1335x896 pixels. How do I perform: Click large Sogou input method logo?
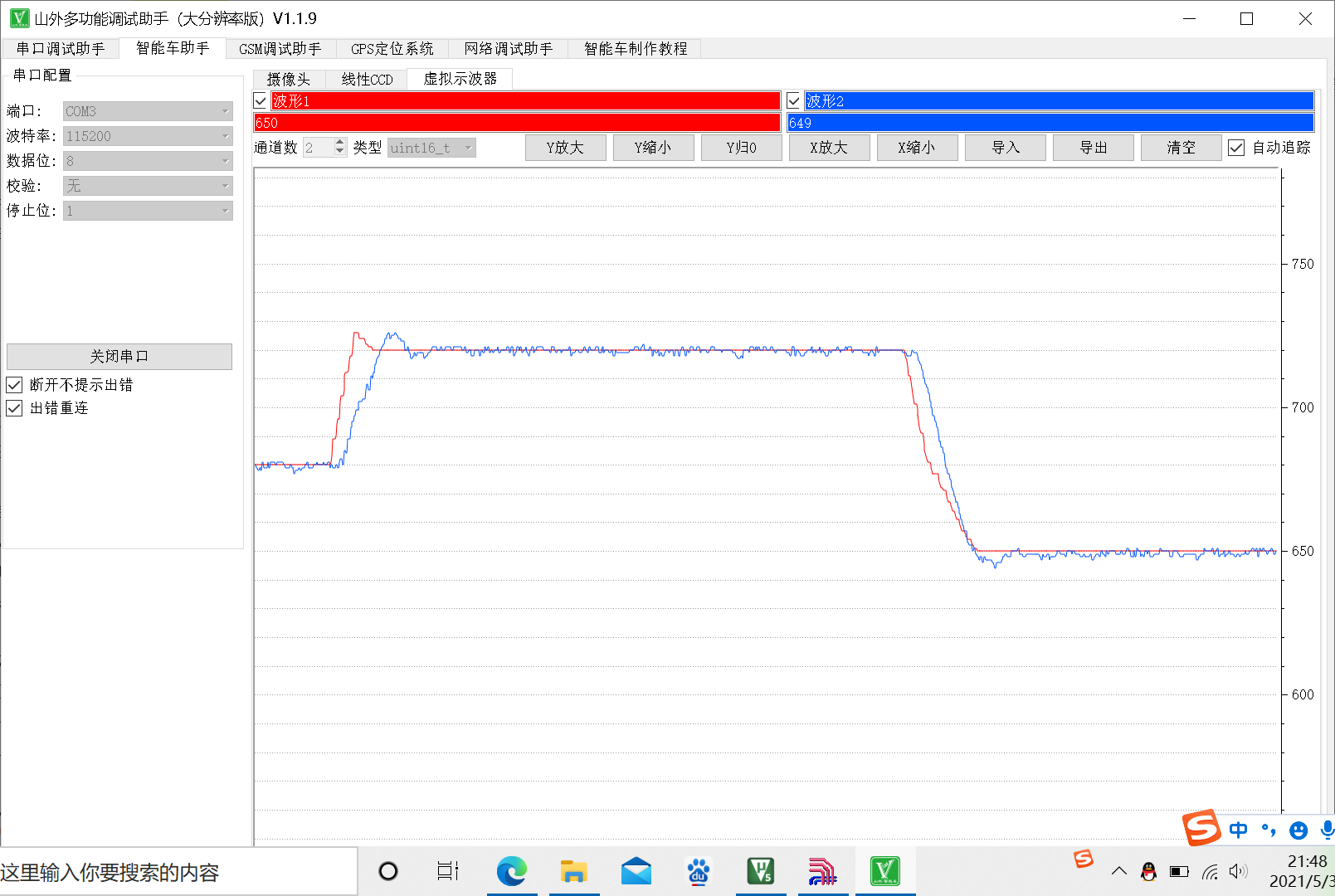point(1201,827)
